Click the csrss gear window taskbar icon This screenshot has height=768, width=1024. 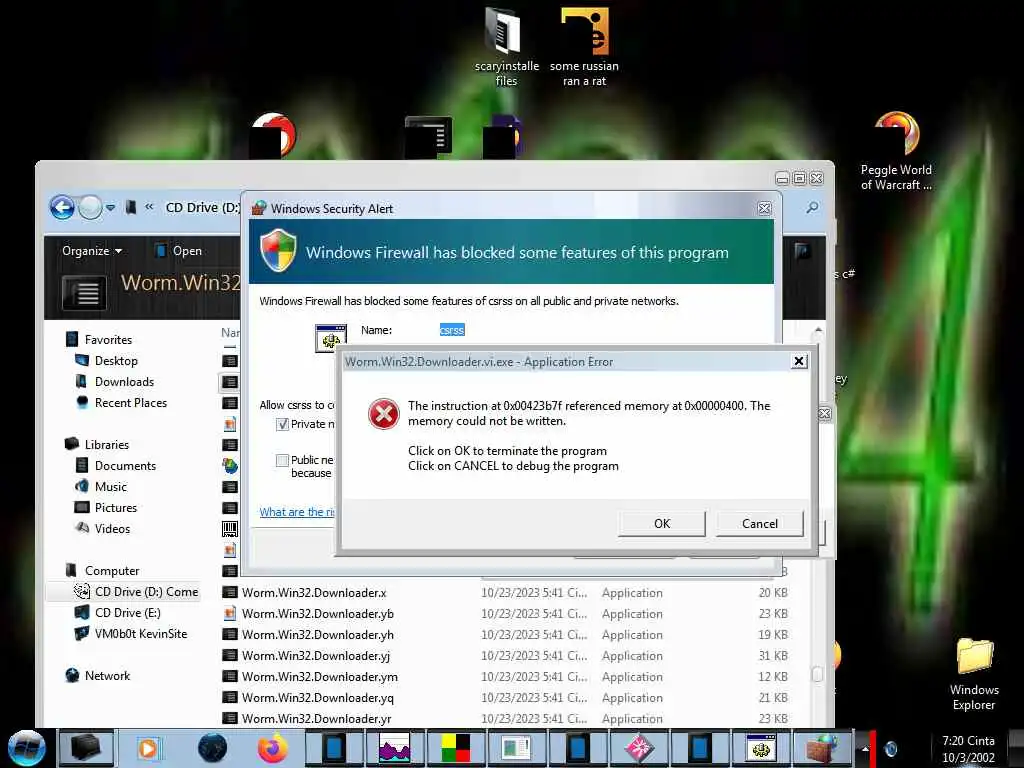point(761,748)
